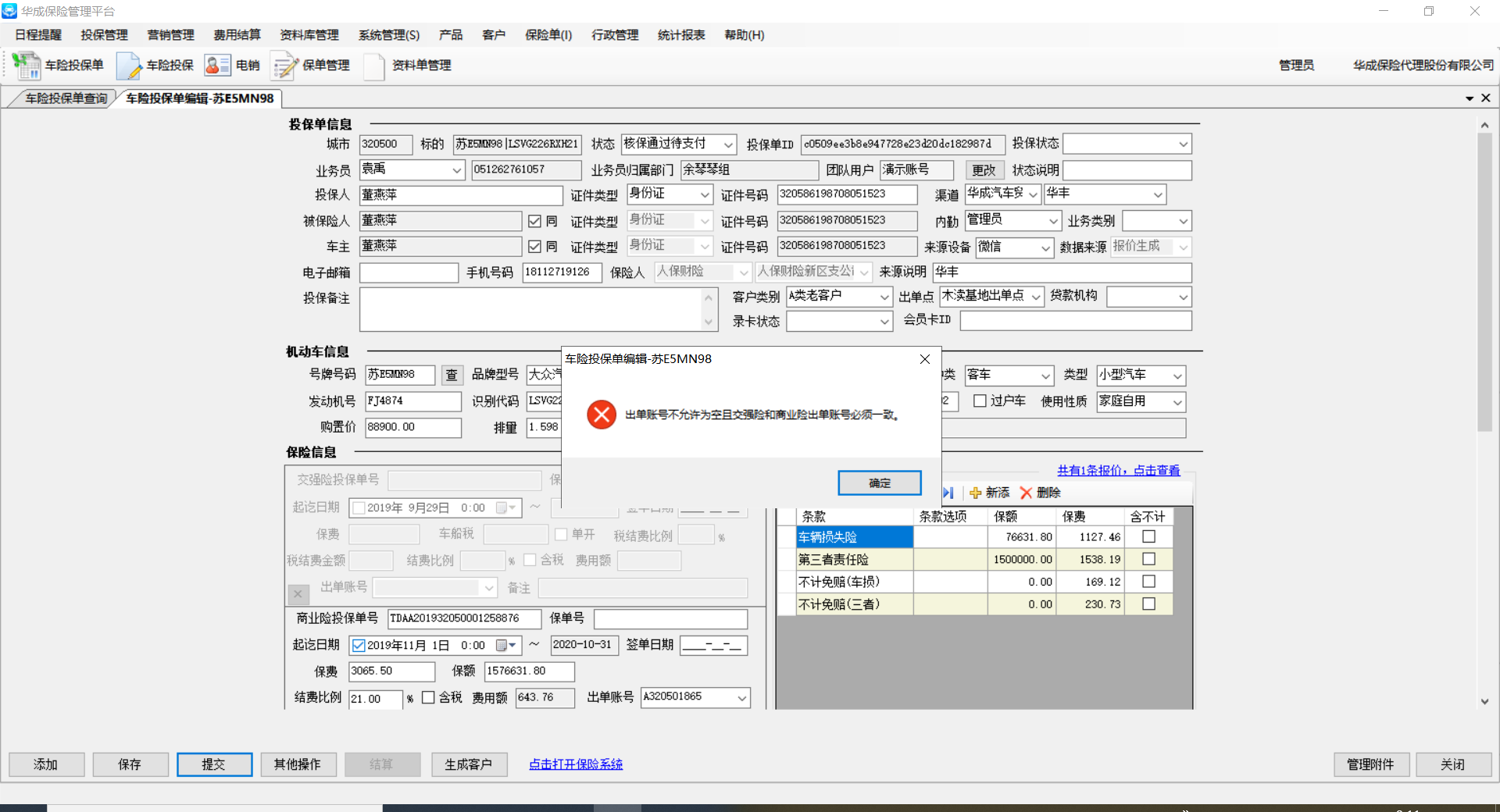Click the yellow plus 新添 icon
Image resolution: width=1500 pixels, height=812 pixels.
pyautogui.click(x=975, y=493)
